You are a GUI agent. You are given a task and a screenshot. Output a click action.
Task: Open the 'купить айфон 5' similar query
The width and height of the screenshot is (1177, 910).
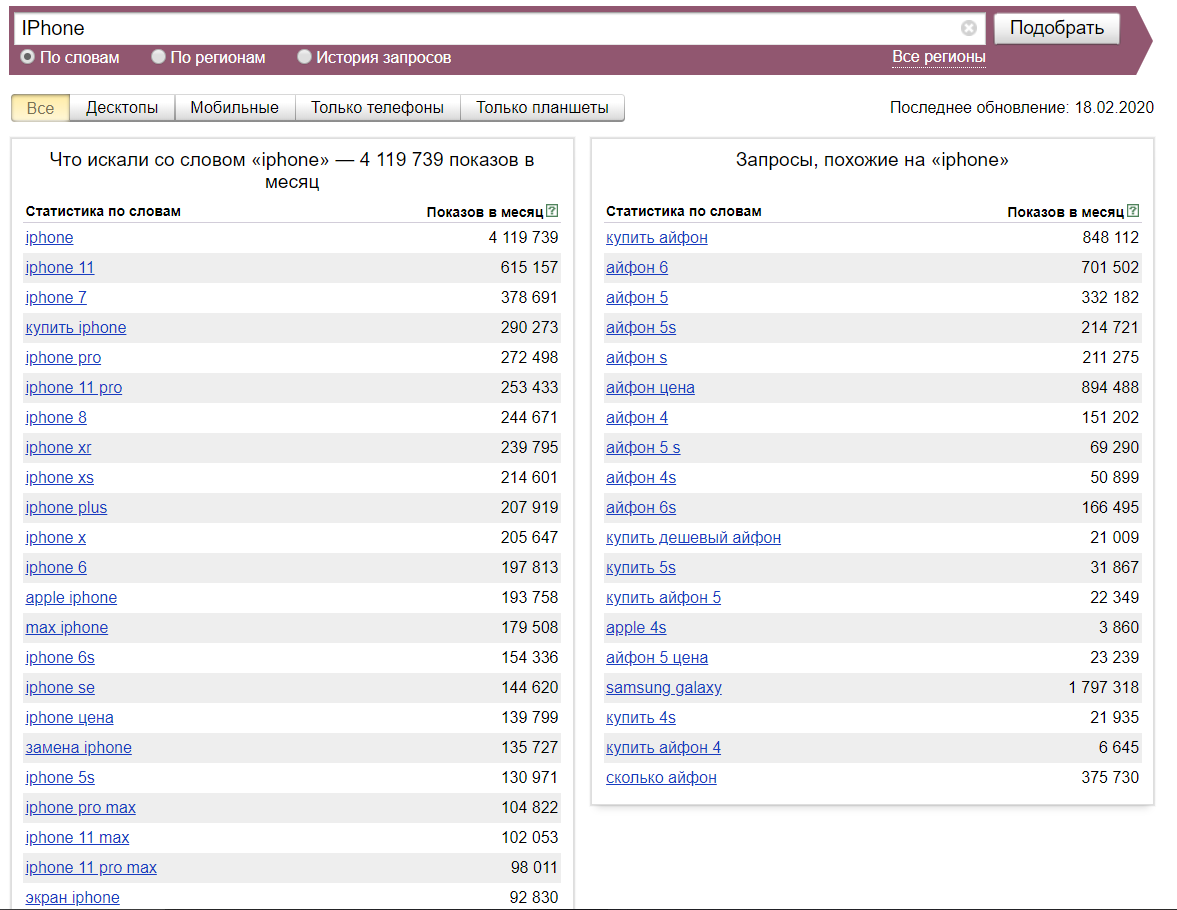(664, 598)
